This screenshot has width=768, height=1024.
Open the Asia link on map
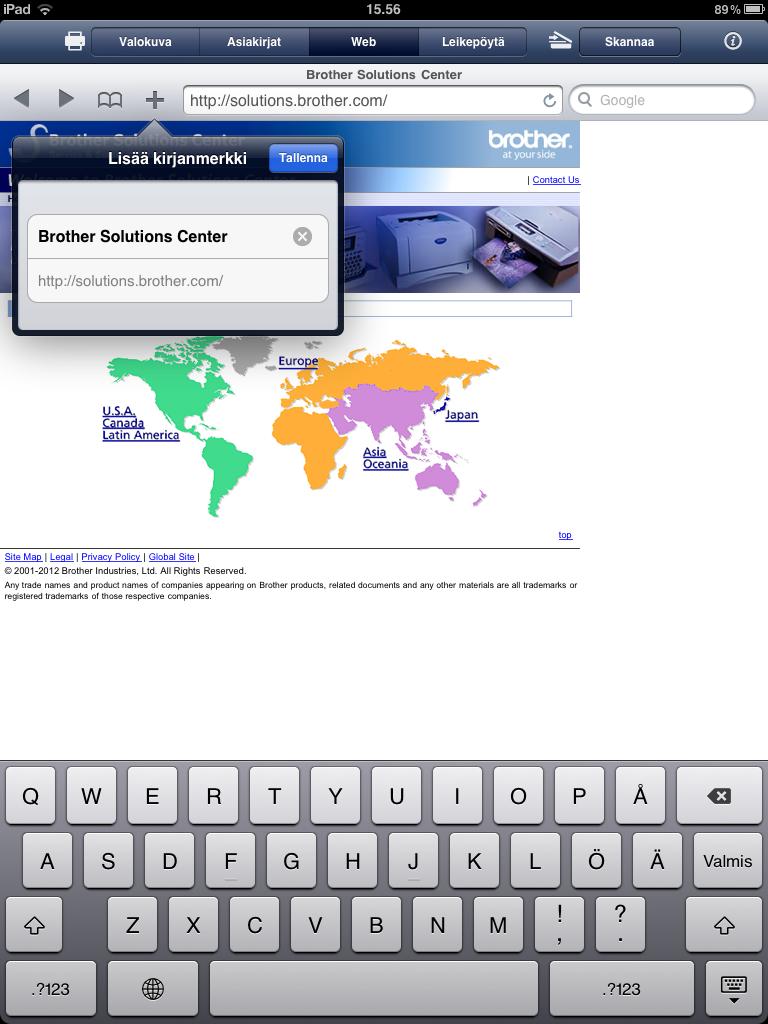(375, 452)
